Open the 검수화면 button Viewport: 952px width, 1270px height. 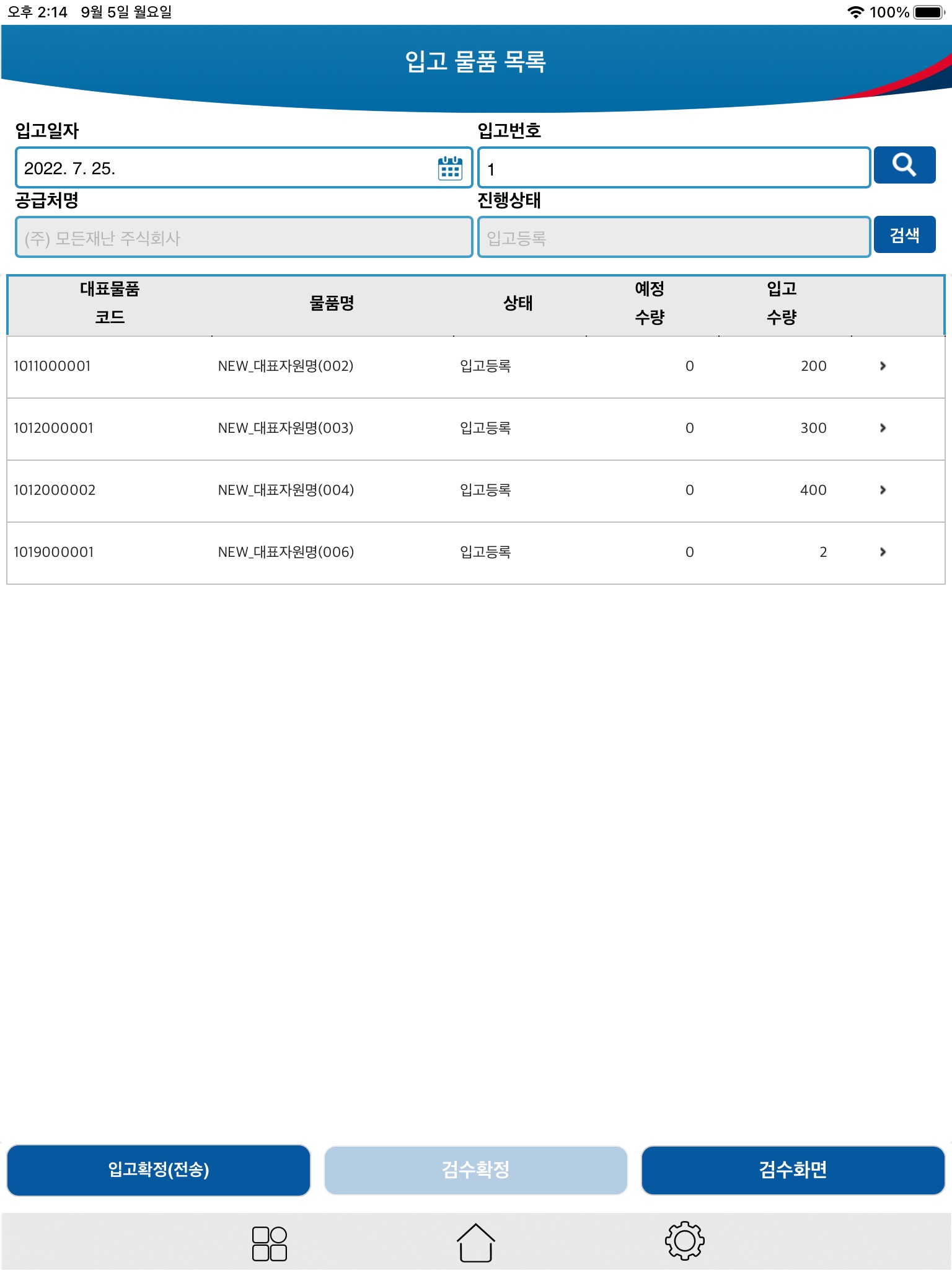pyautogui.click(x=793, y=1170)
